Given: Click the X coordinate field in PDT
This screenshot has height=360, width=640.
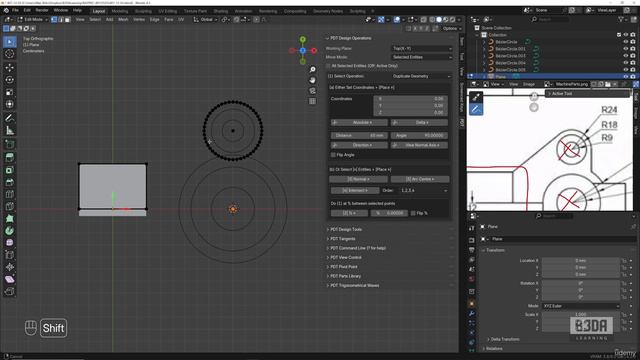Looking at the screenshot, I should point(410,99).
